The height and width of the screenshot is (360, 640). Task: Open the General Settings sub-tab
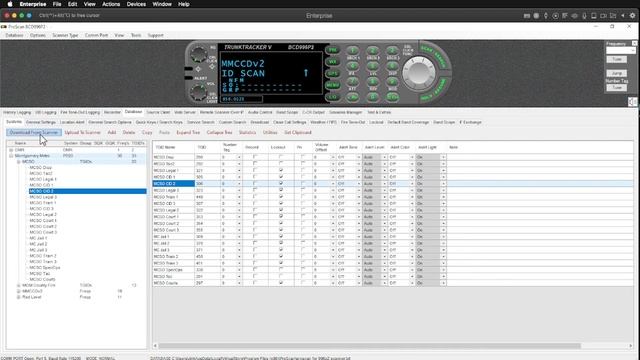41,122
